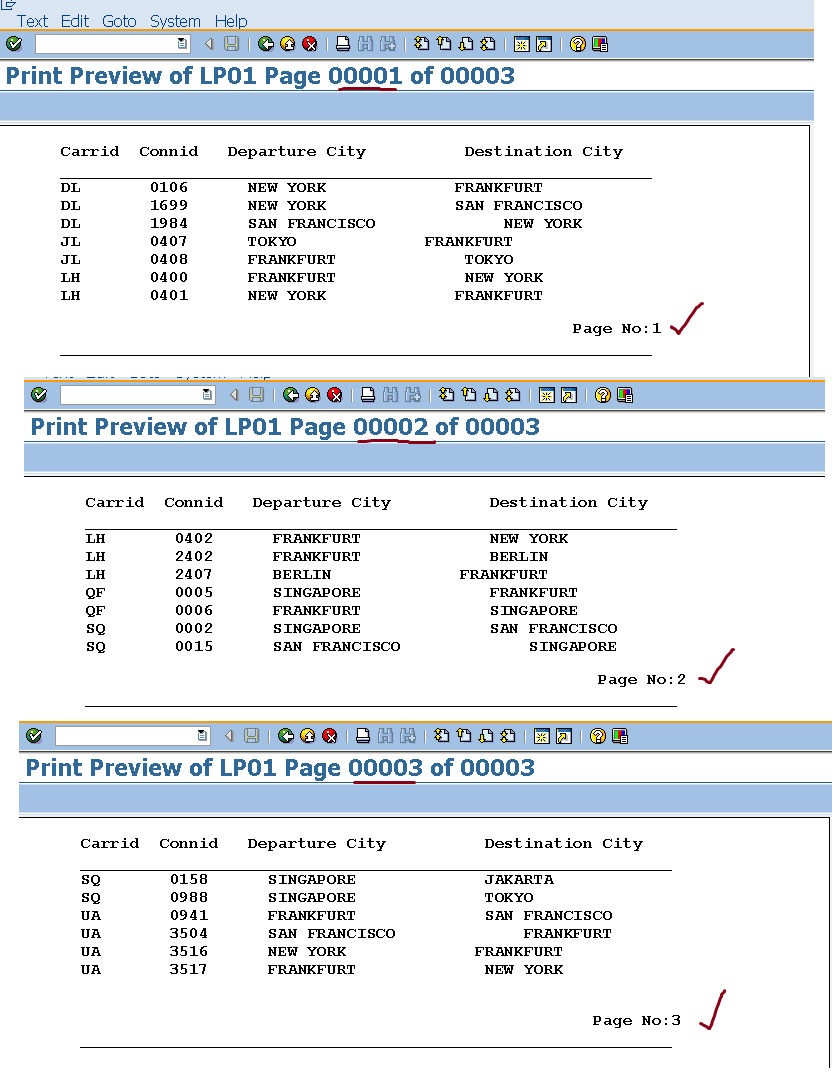Collapse command field arrow in page 00001 toolbar

[209, 44]
